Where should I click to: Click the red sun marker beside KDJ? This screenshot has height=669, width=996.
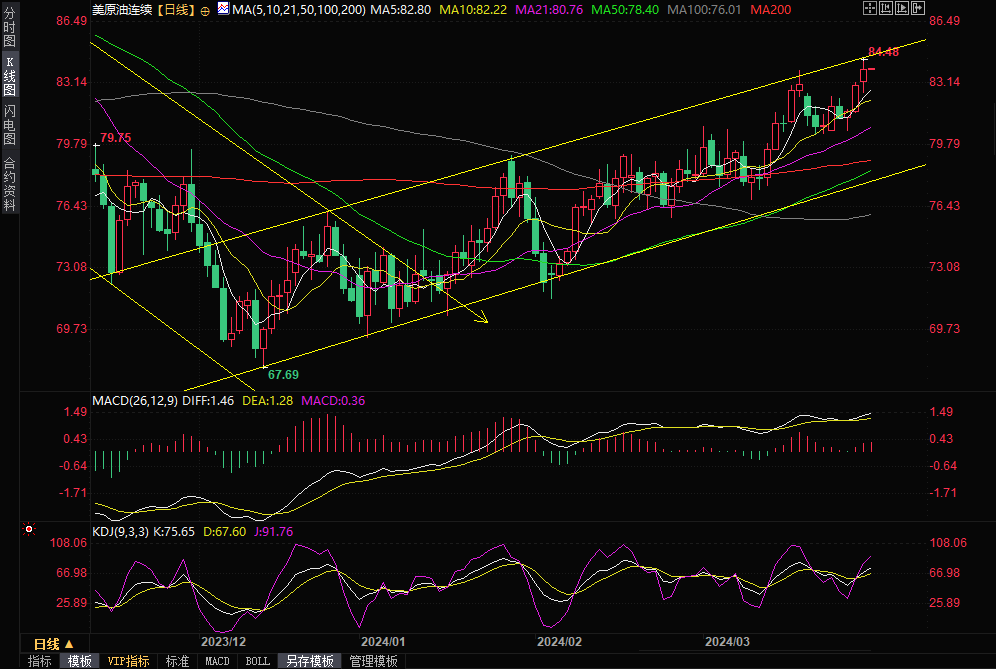tap(29, 529)
